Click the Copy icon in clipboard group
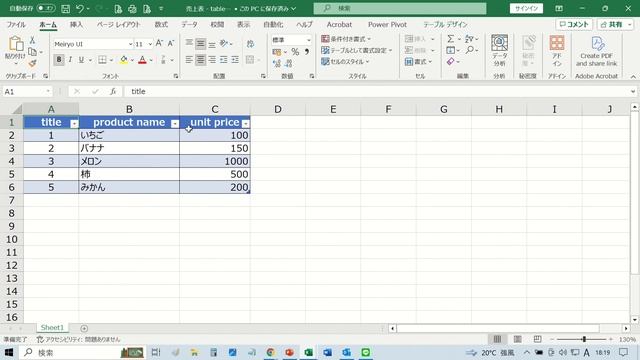 tap(33, 52)
